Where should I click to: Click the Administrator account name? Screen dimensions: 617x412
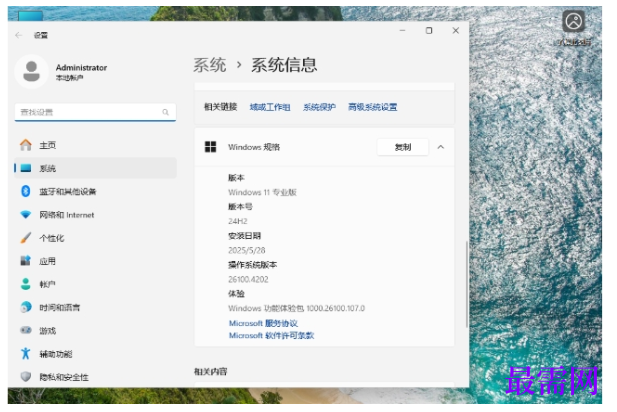tap(81, 68)
